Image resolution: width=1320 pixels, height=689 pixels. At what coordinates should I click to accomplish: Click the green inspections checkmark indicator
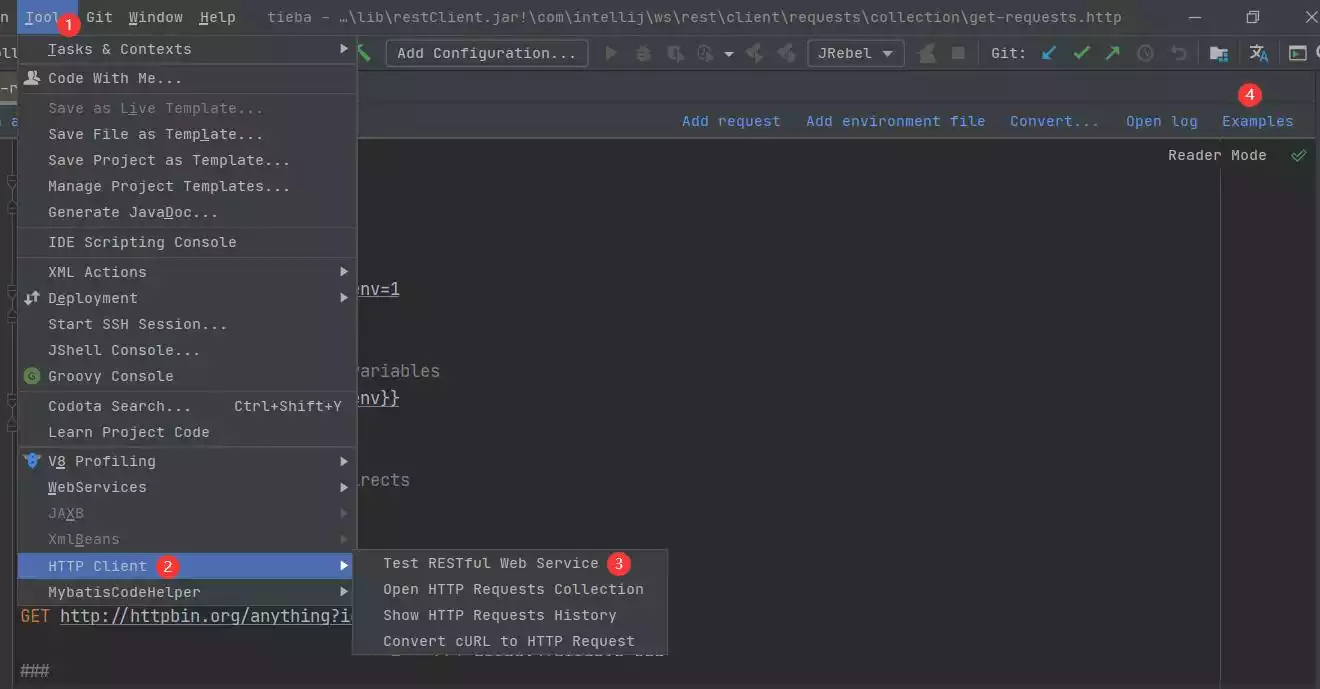click(1299, 155)
